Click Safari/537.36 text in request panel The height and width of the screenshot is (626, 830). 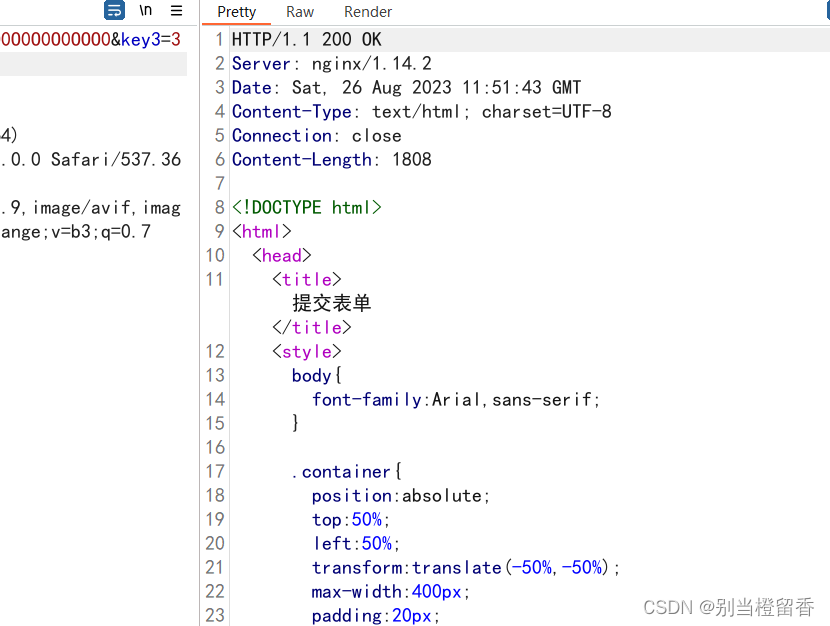[116, 160]
